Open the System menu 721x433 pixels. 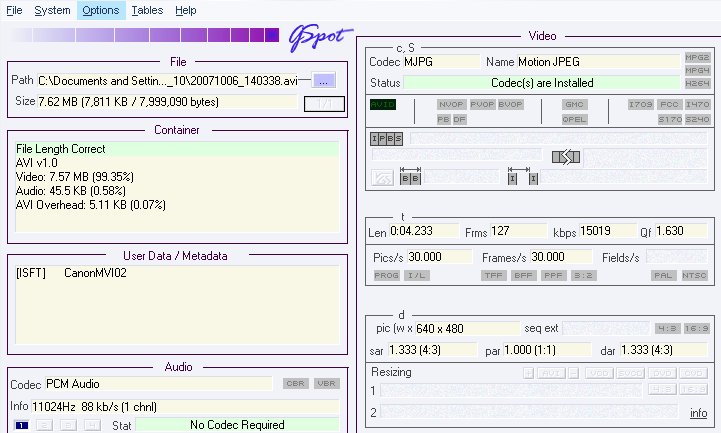(52, 10)
